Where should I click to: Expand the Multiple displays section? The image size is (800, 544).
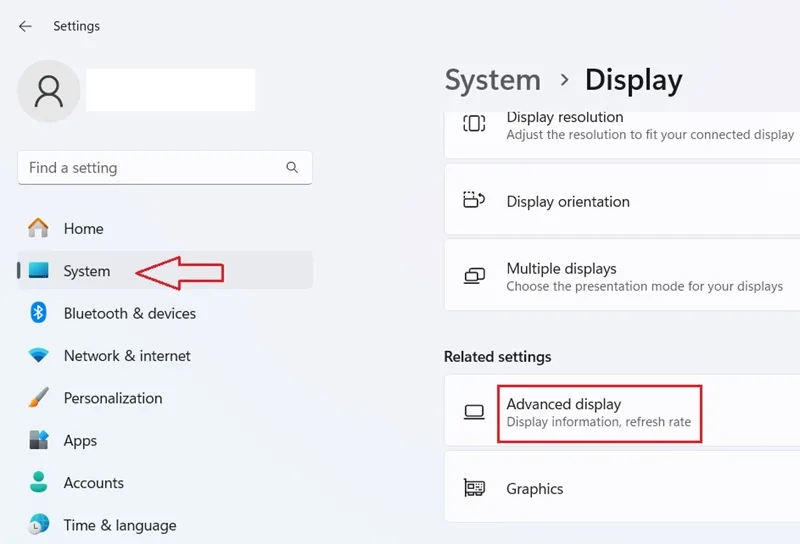pos(622,276)
